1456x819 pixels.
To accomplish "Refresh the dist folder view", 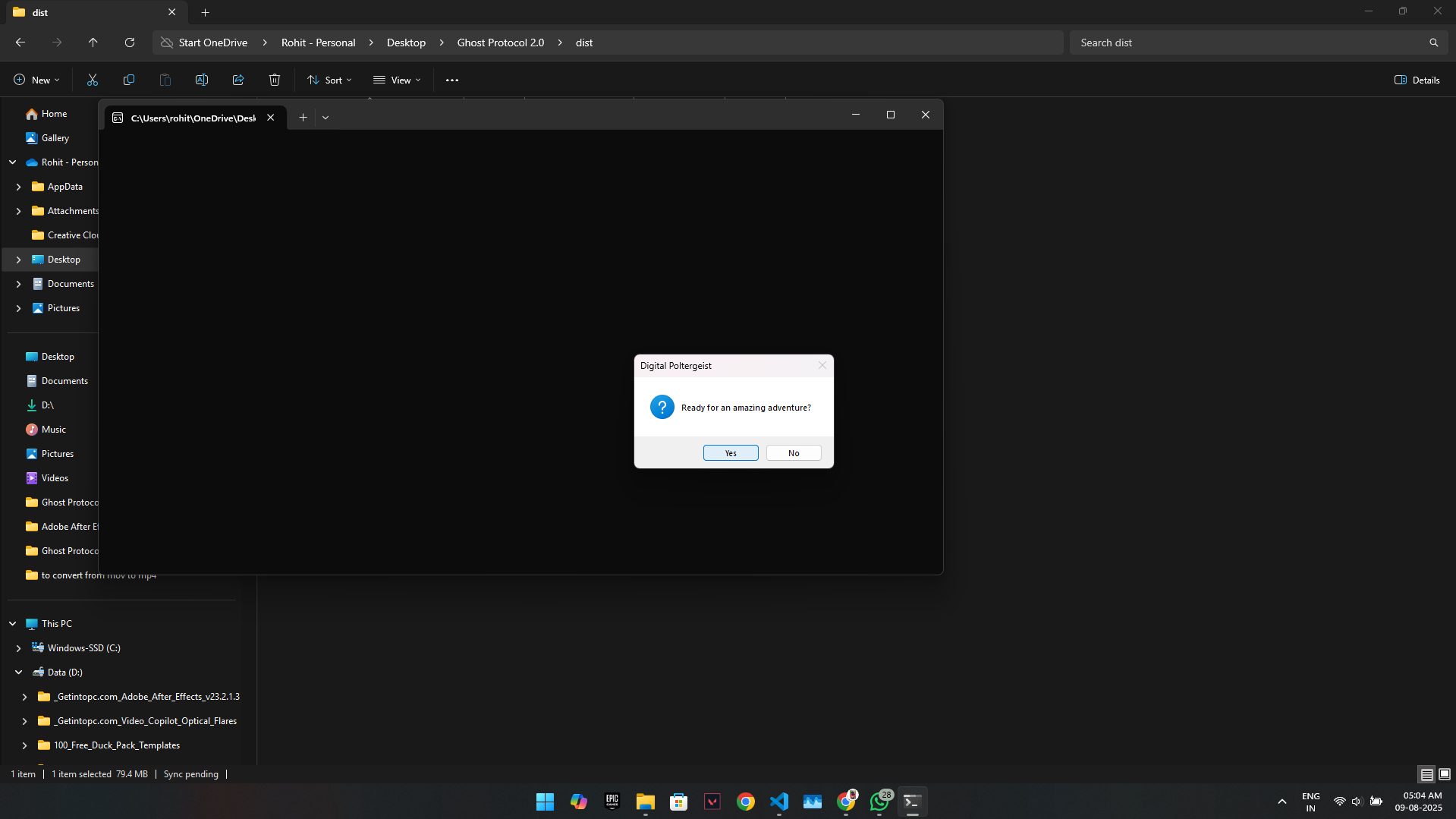I will point(130,43).
